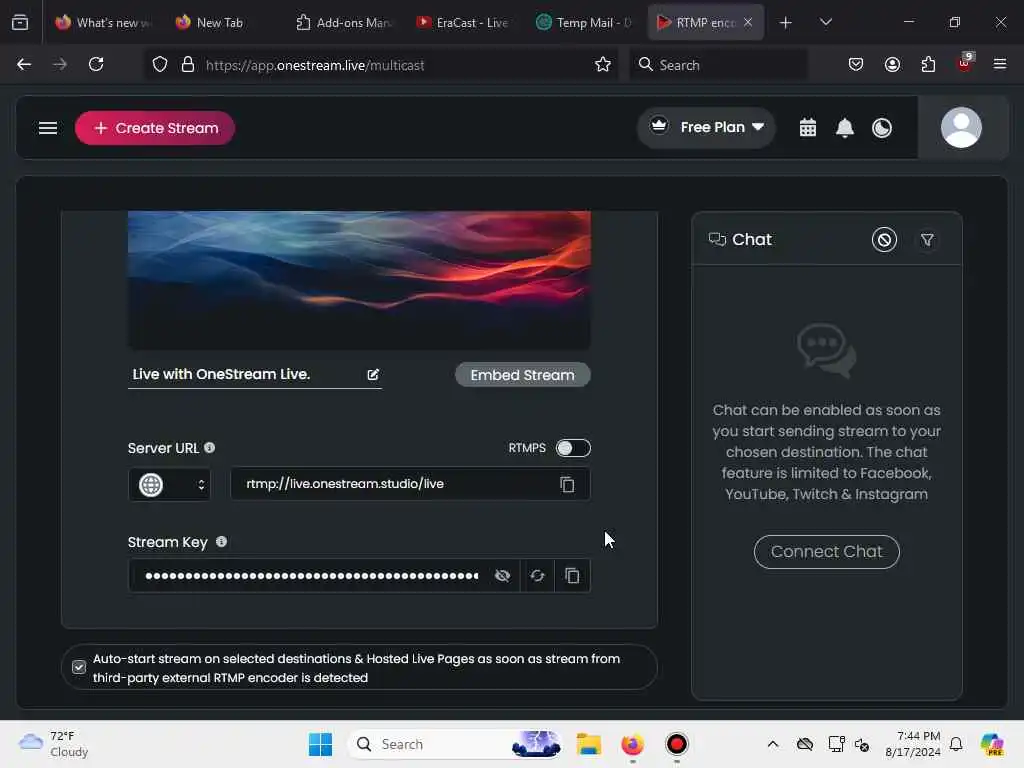
Task: List all tabs with chevron dropdown
Action: click(x=825, y=23)
